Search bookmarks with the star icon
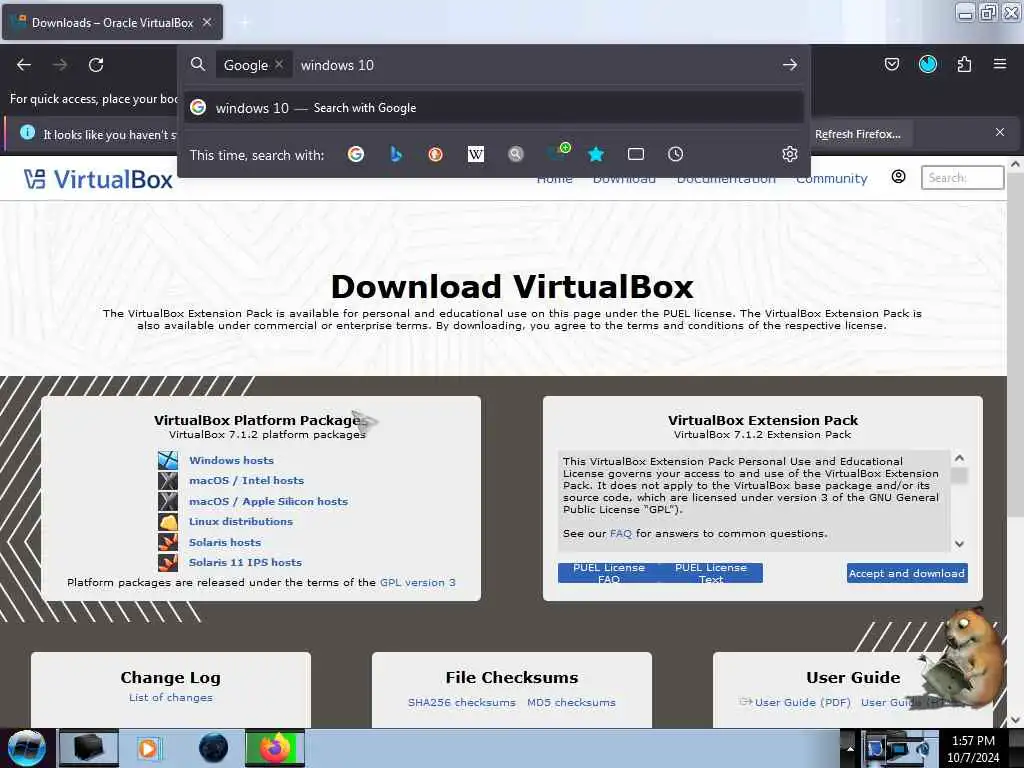This screenshot has height=768, width=1024. pos(596,154)
